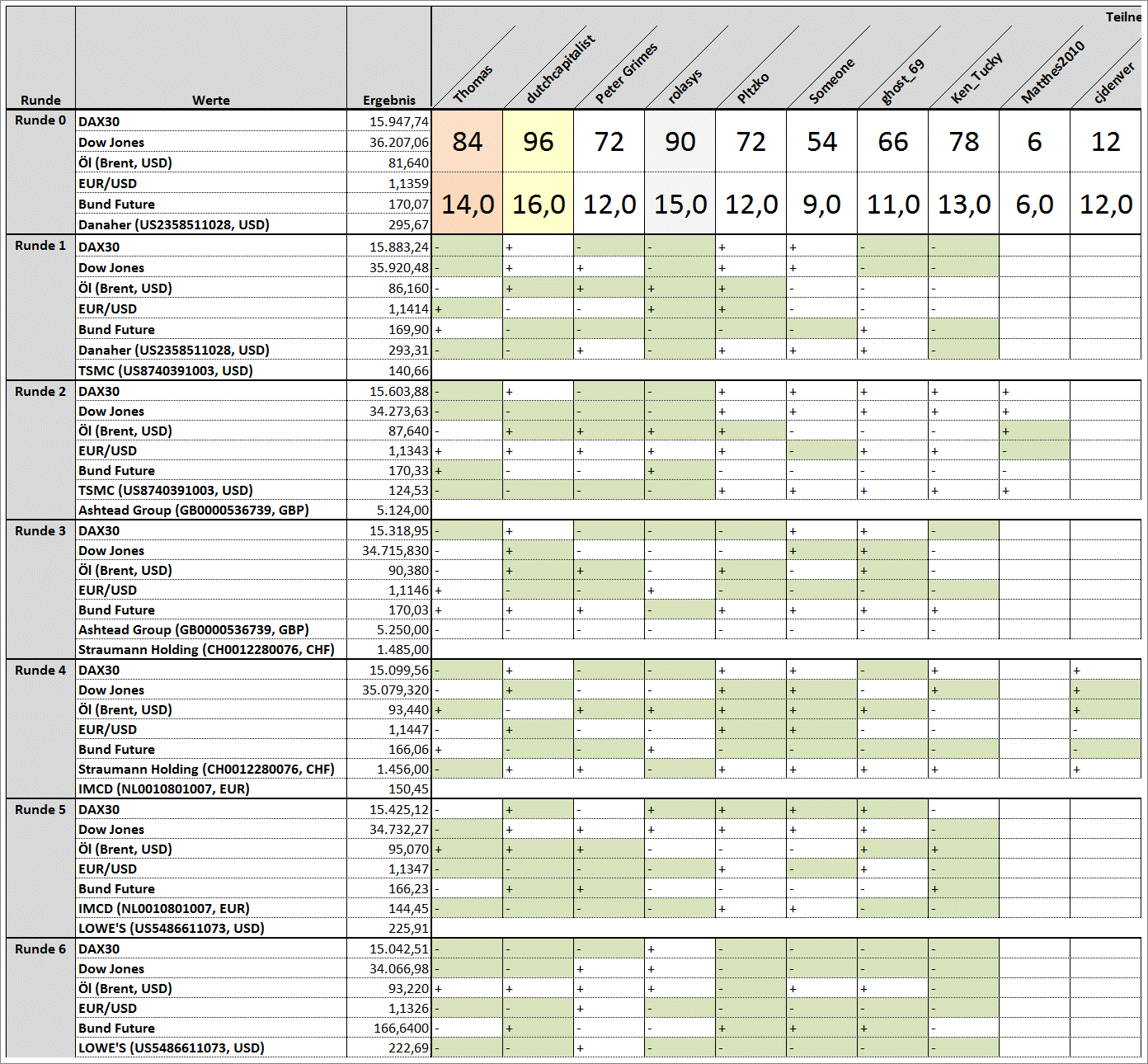The image size is (1148, 1064).
Task: Select Ken_Tucky's score cell 78
Action: tap(963, 141)
